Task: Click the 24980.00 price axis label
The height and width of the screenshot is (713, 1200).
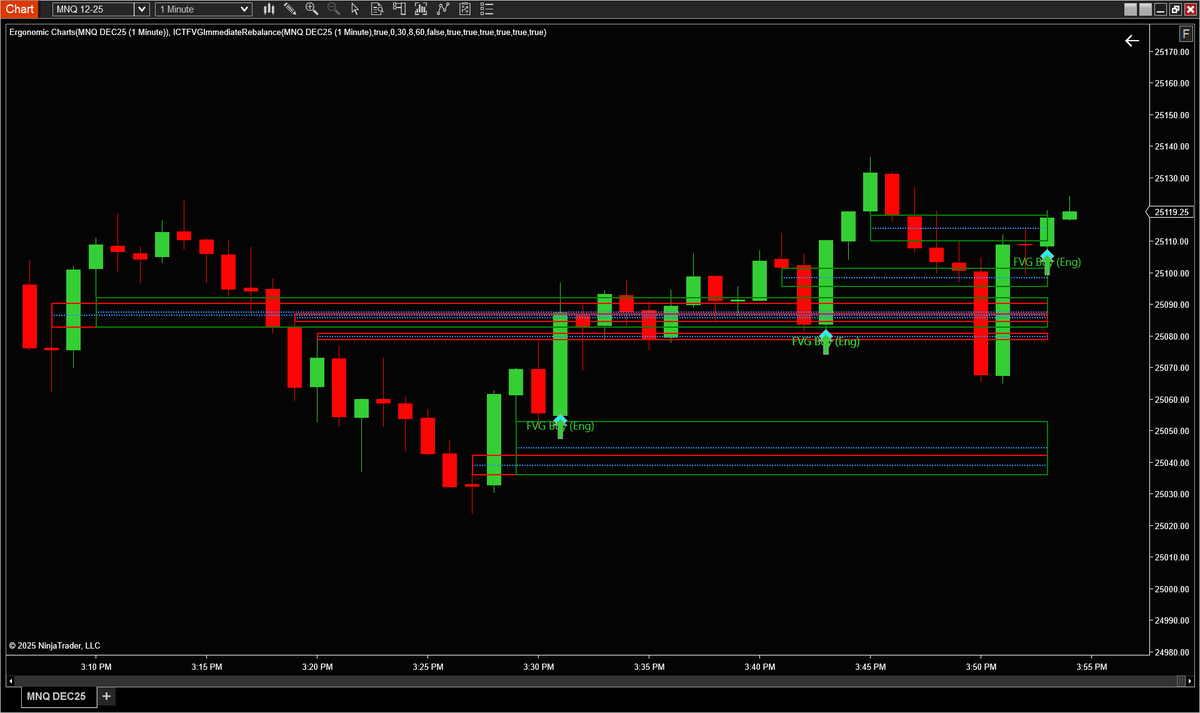Action: 1171,653
